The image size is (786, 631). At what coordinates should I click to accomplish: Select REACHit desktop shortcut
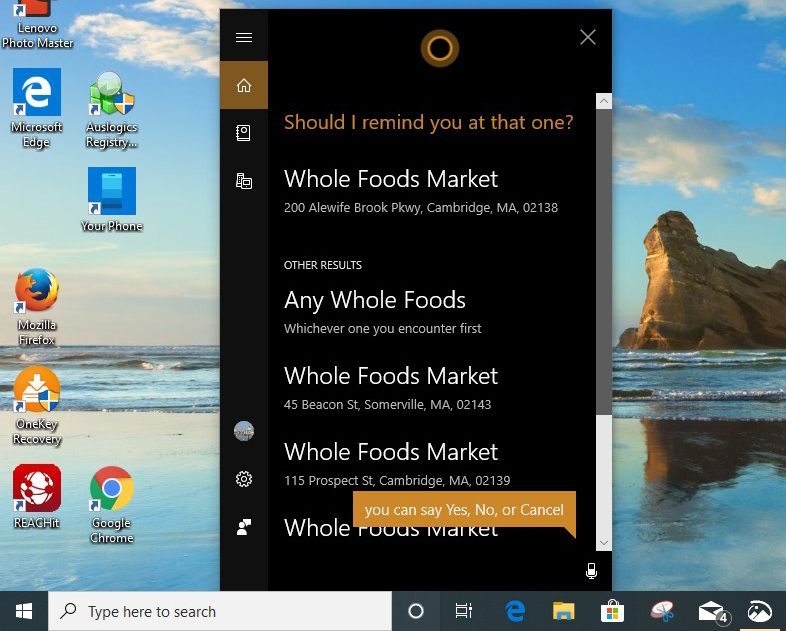click(37, 496)
